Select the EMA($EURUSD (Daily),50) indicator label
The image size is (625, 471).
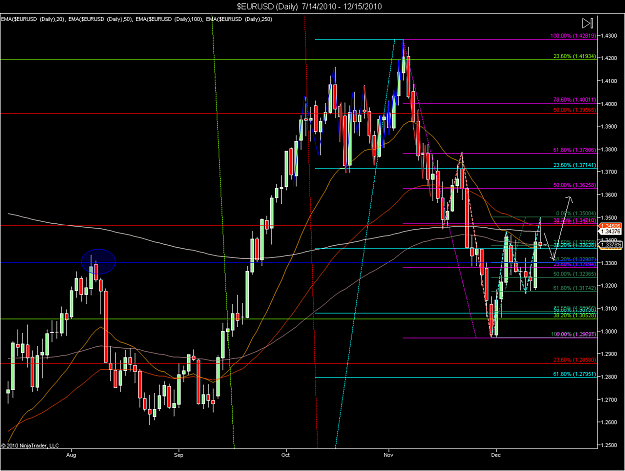(x=100, y=19)
